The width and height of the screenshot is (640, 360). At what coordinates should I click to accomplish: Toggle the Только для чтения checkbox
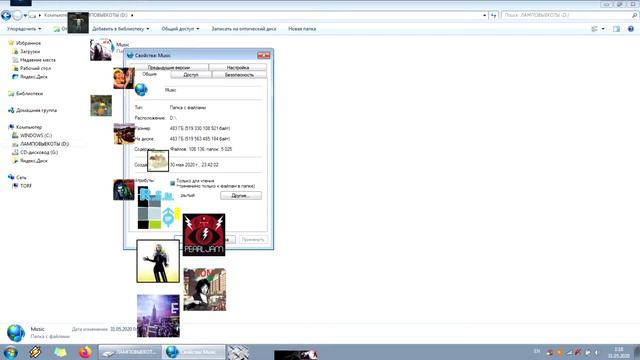[172, 183]
